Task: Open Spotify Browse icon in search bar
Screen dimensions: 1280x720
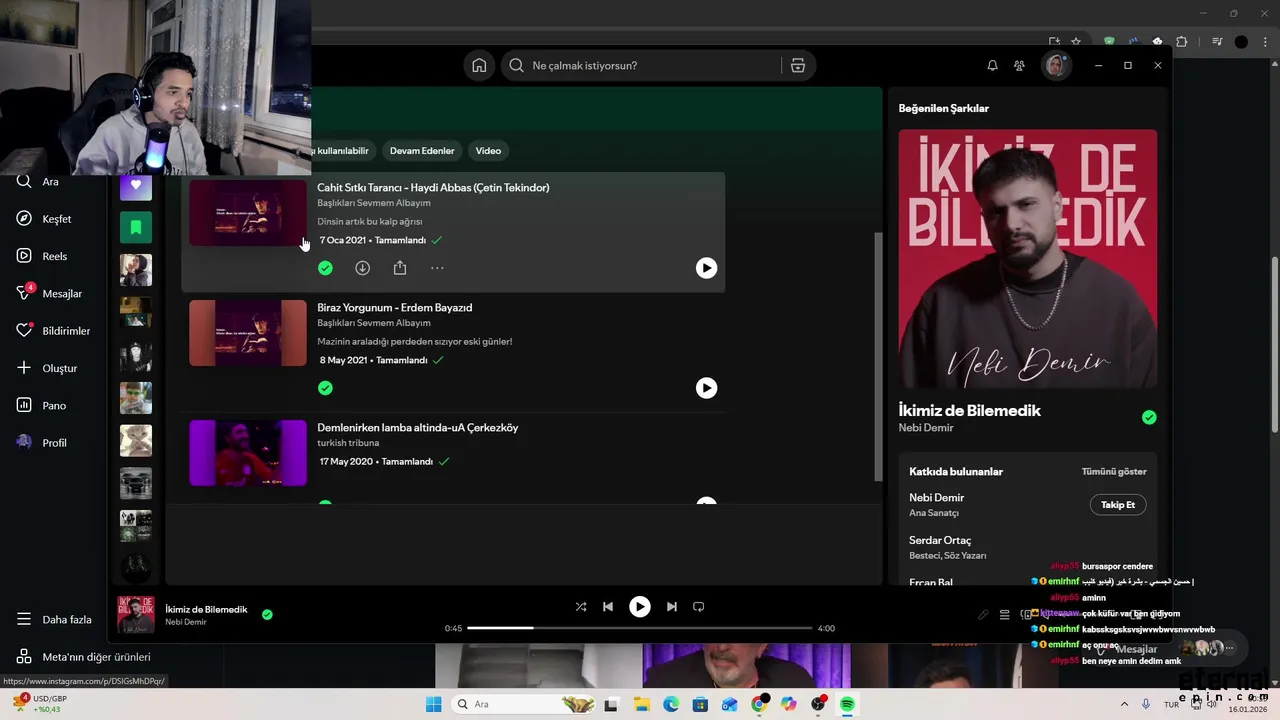Action: 797,65
